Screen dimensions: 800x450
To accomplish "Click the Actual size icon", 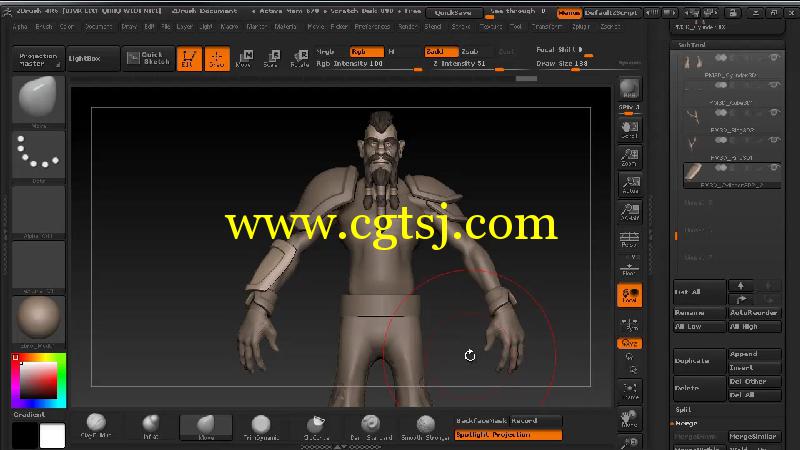I will coord(630,185).
